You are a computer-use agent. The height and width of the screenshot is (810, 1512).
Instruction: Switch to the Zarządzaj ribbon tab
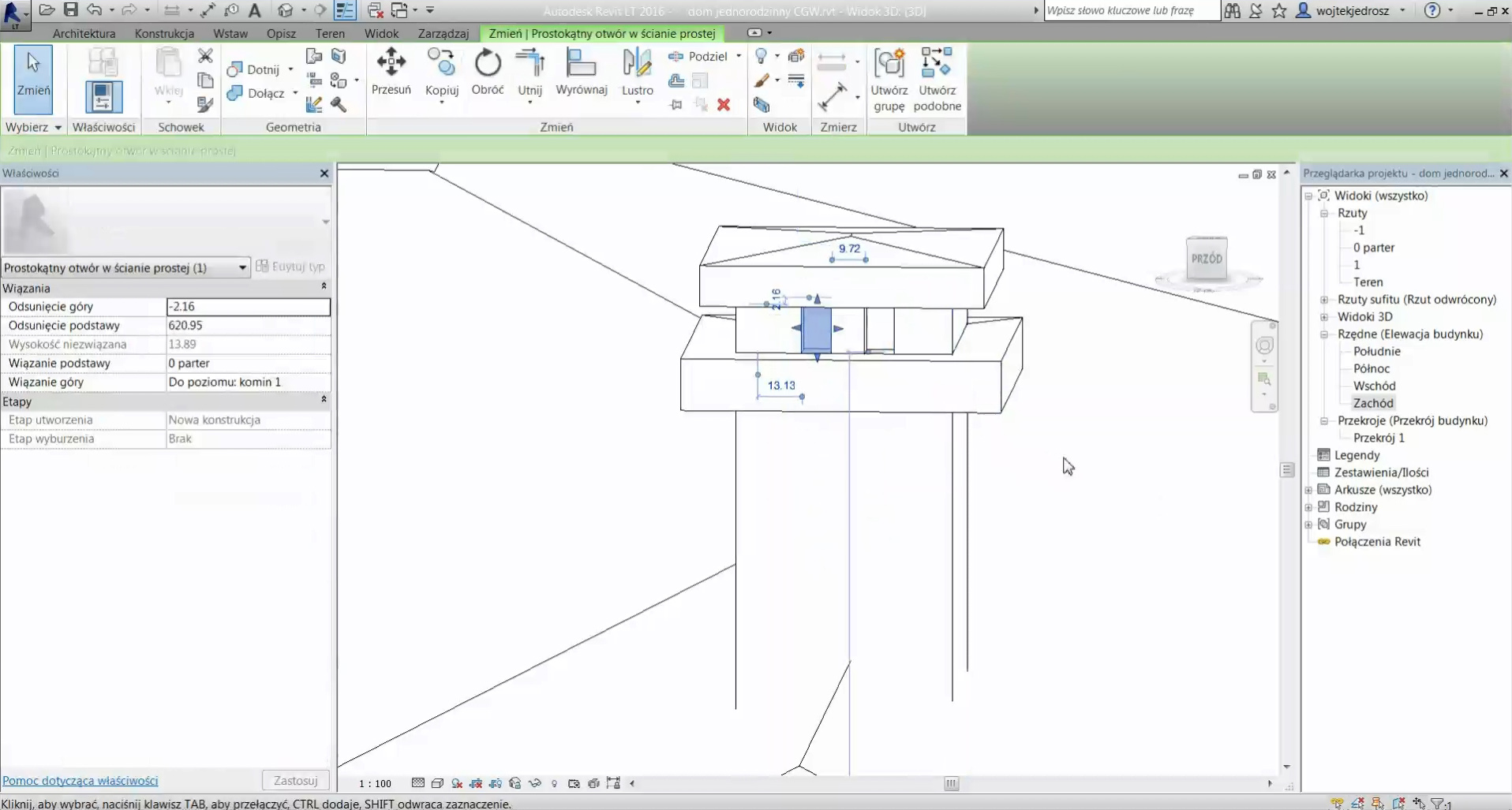pyautogui.click(x=443, y=33)
